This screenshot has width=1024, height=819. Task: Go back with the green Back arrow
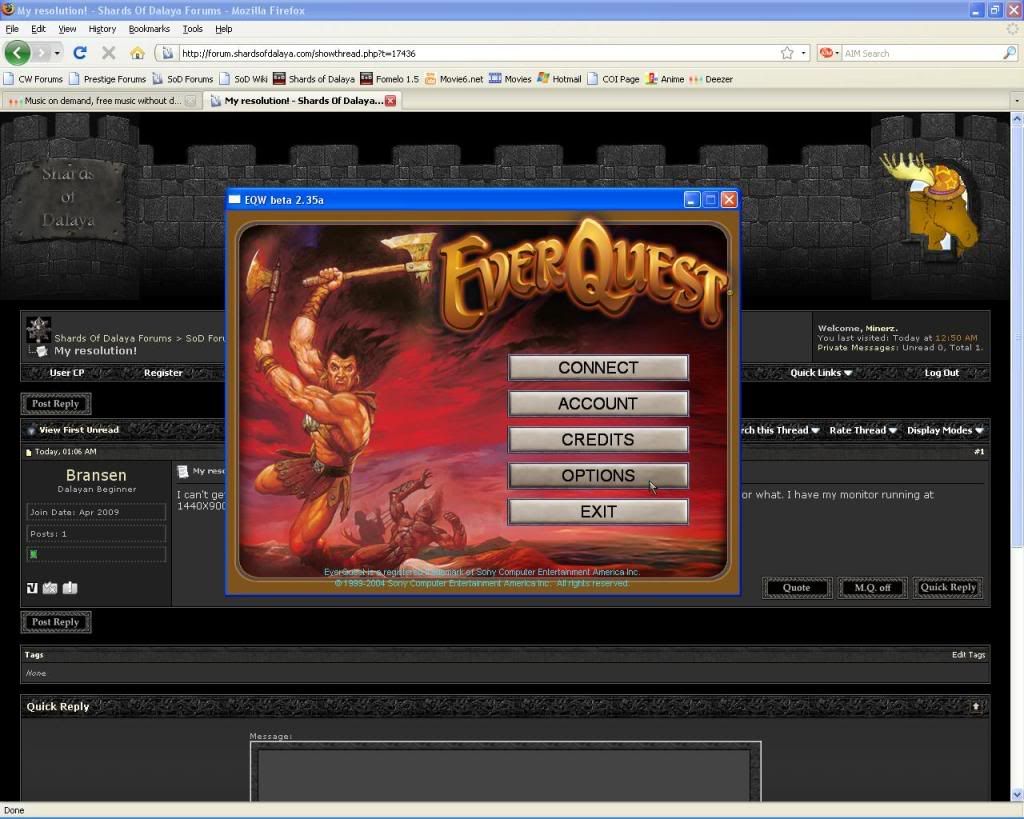click(x=18, y=53)
